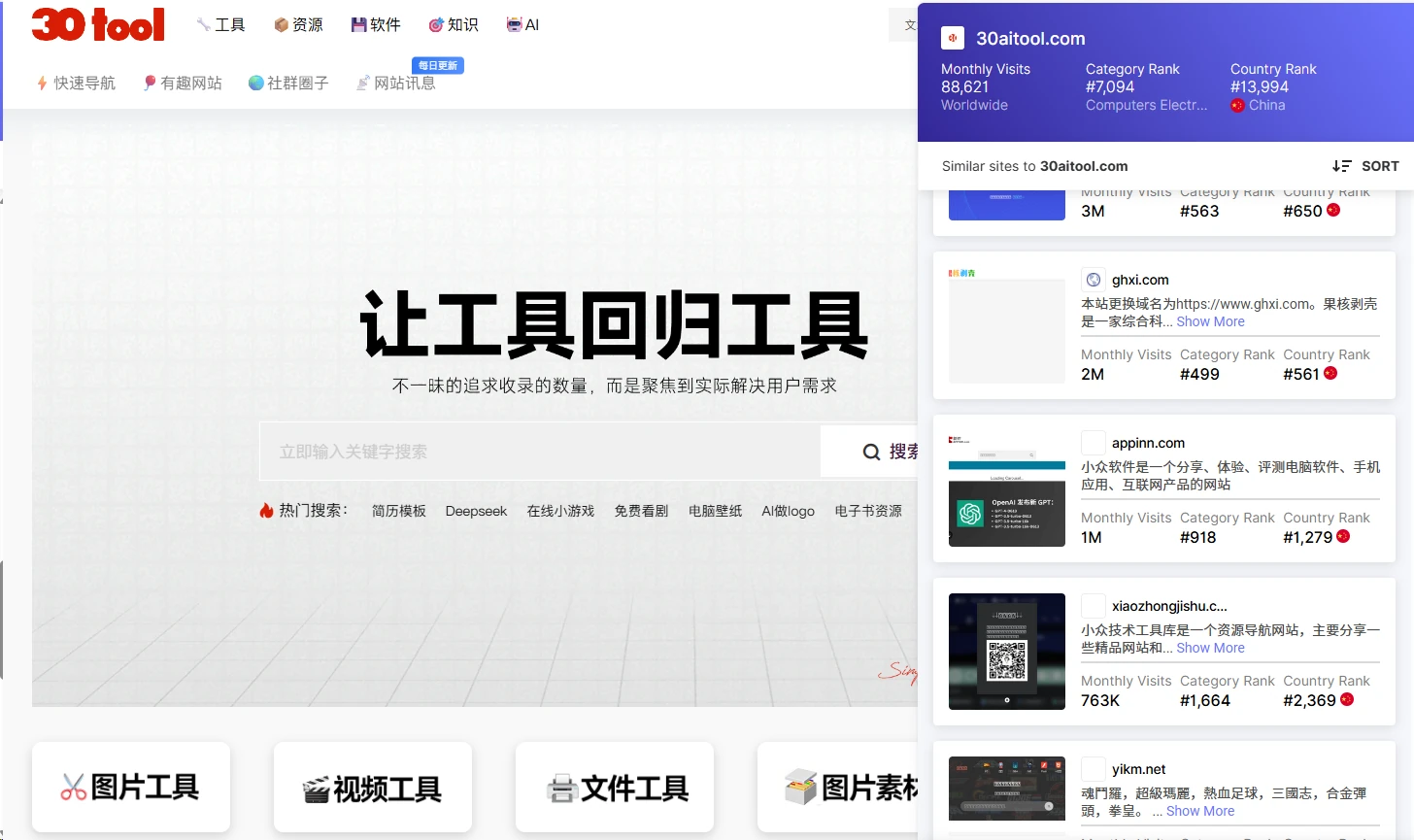Click the 搜索 search button
This screenshot has height=840, width=1414.
tap(869, 452)
